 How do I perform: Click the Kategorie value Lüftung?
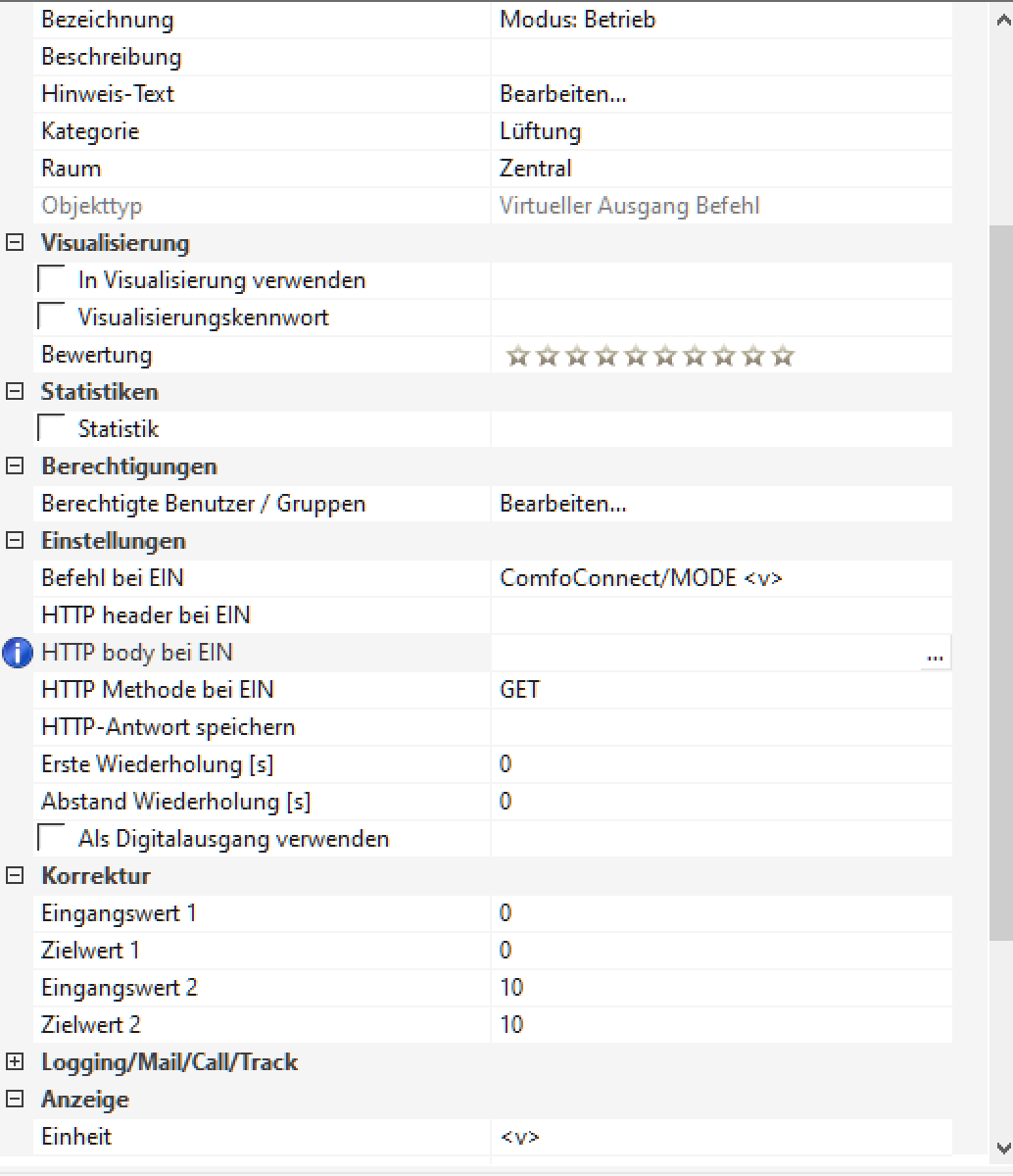(540, 131)
